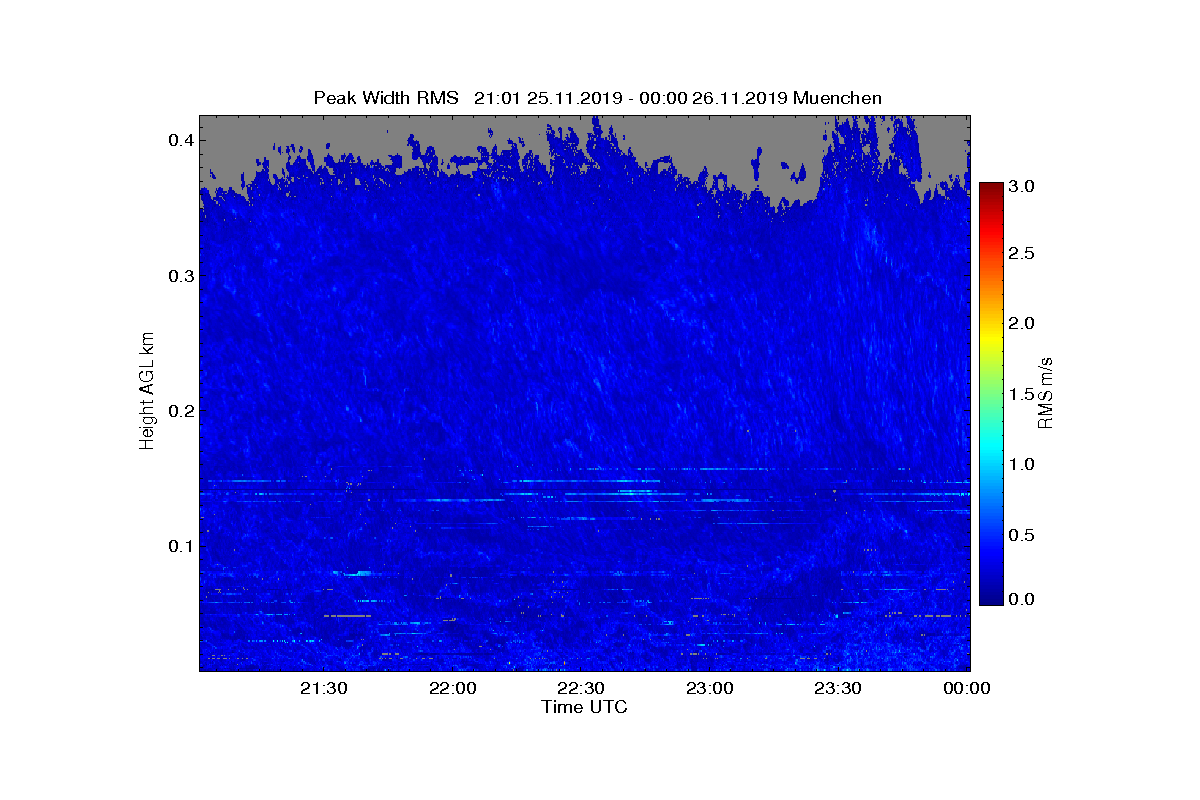The width and height of the screenshot is (1200, 800).
Task: Click the '0.1' height tick label
Action: 179,546
